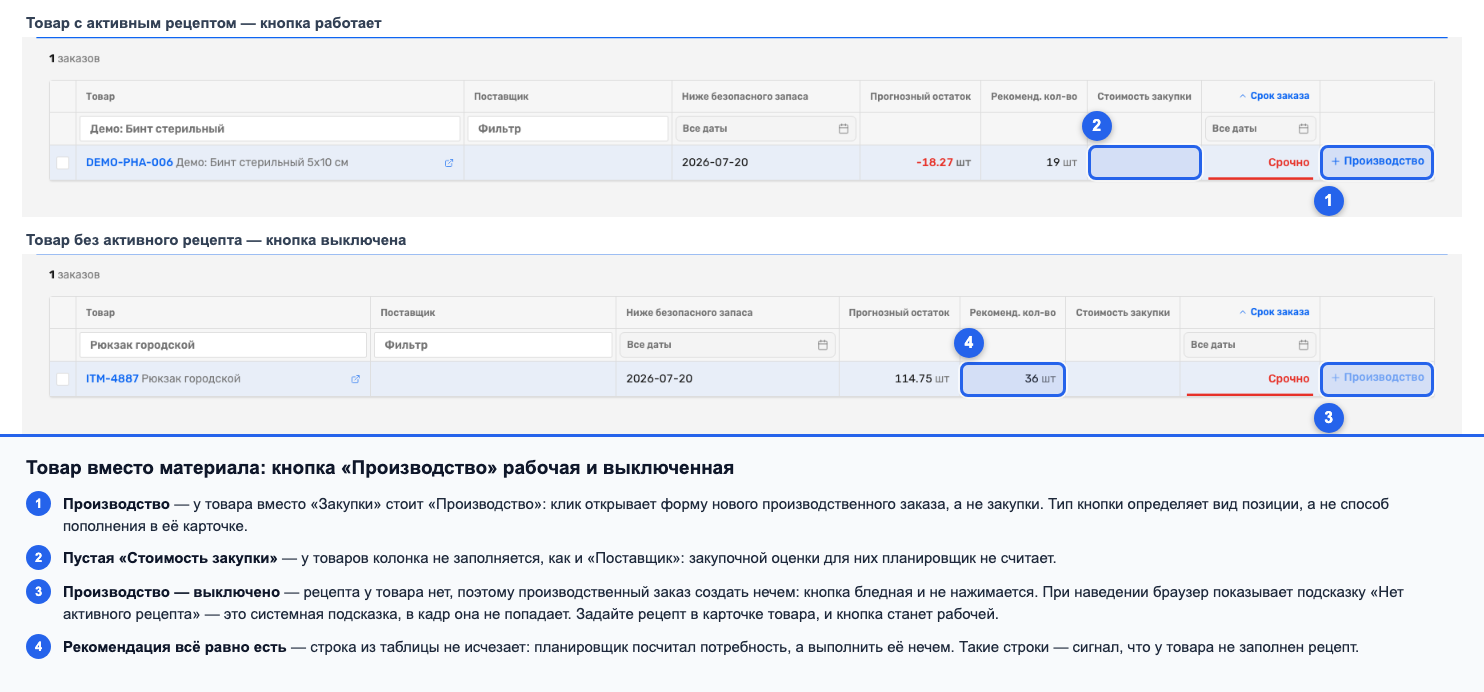Sort by Товар column in Бинт table

(x=100, y=97)
